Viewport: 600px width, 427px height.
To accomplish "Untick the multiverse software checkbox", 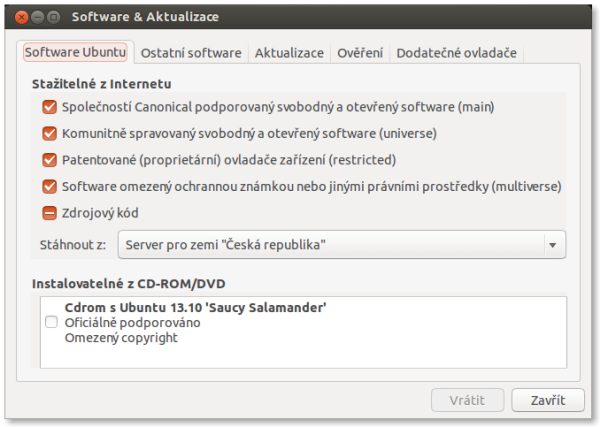I will pos(49,186).
